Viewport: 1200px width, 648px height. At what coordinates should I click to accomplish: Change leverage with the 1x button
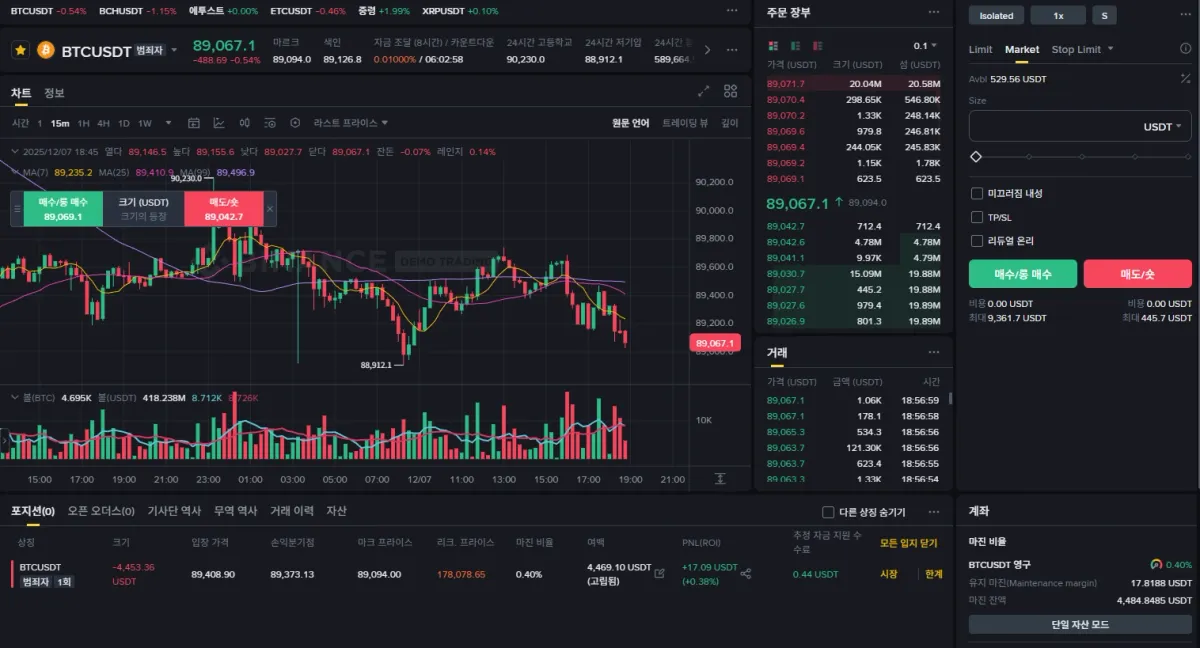pyautogui.click(x=1058, y=15)
